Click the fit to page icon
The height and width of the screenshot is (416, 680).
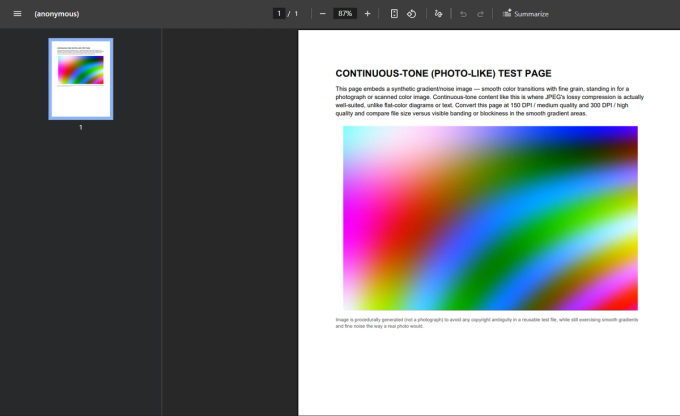click(x=394, y=14)
